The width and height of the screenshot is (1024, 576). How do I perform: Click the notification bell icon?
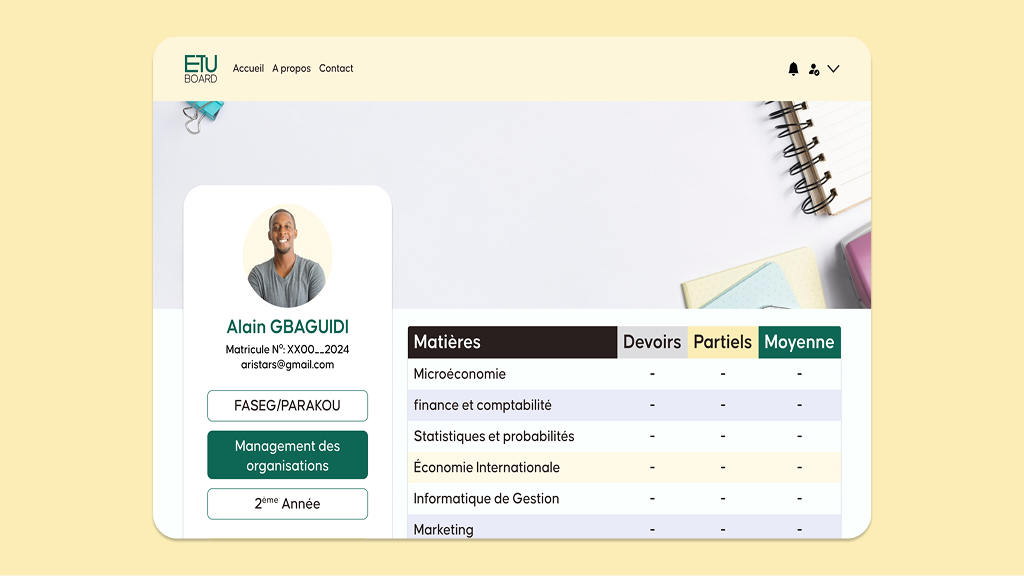[793, 69]
